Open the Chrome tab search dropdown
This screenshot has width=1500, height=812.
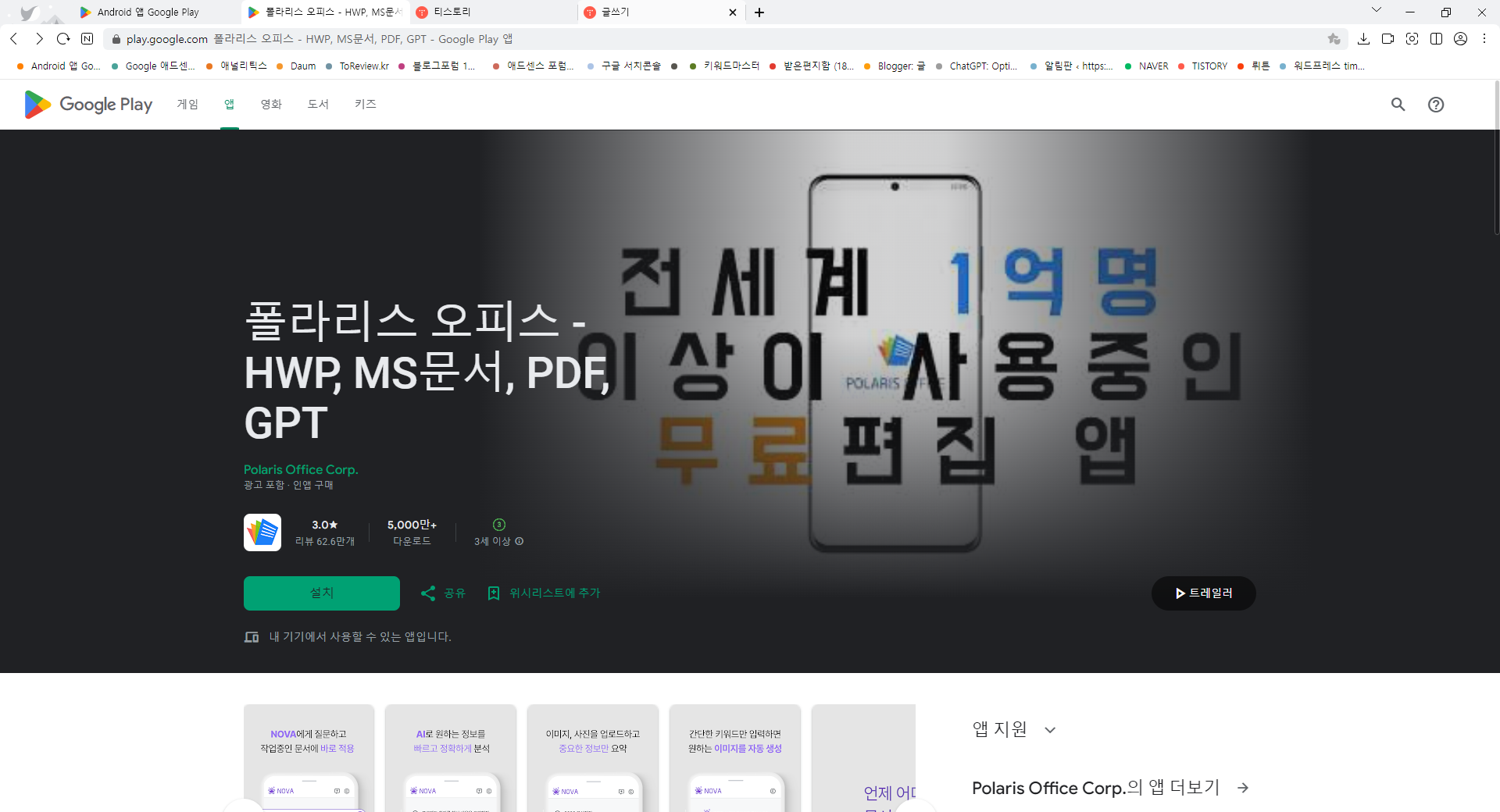pyautogui.click(x=1377, y=9)
